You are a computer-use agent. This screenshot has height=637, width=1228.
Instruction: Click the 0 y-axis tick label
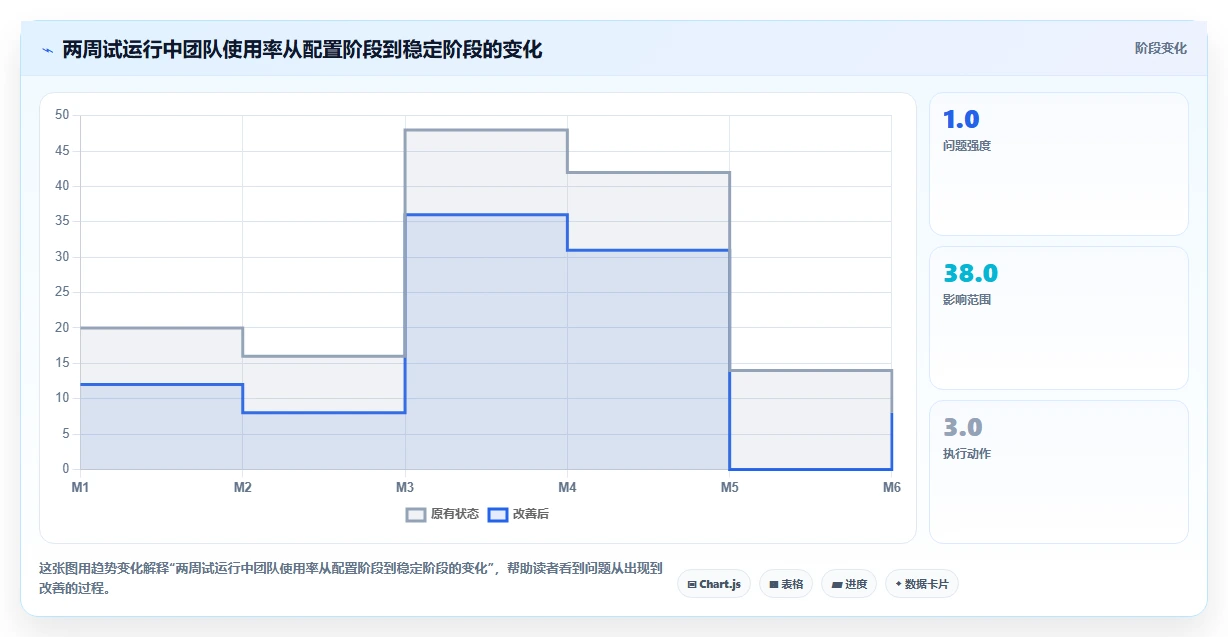coord(66,469)
